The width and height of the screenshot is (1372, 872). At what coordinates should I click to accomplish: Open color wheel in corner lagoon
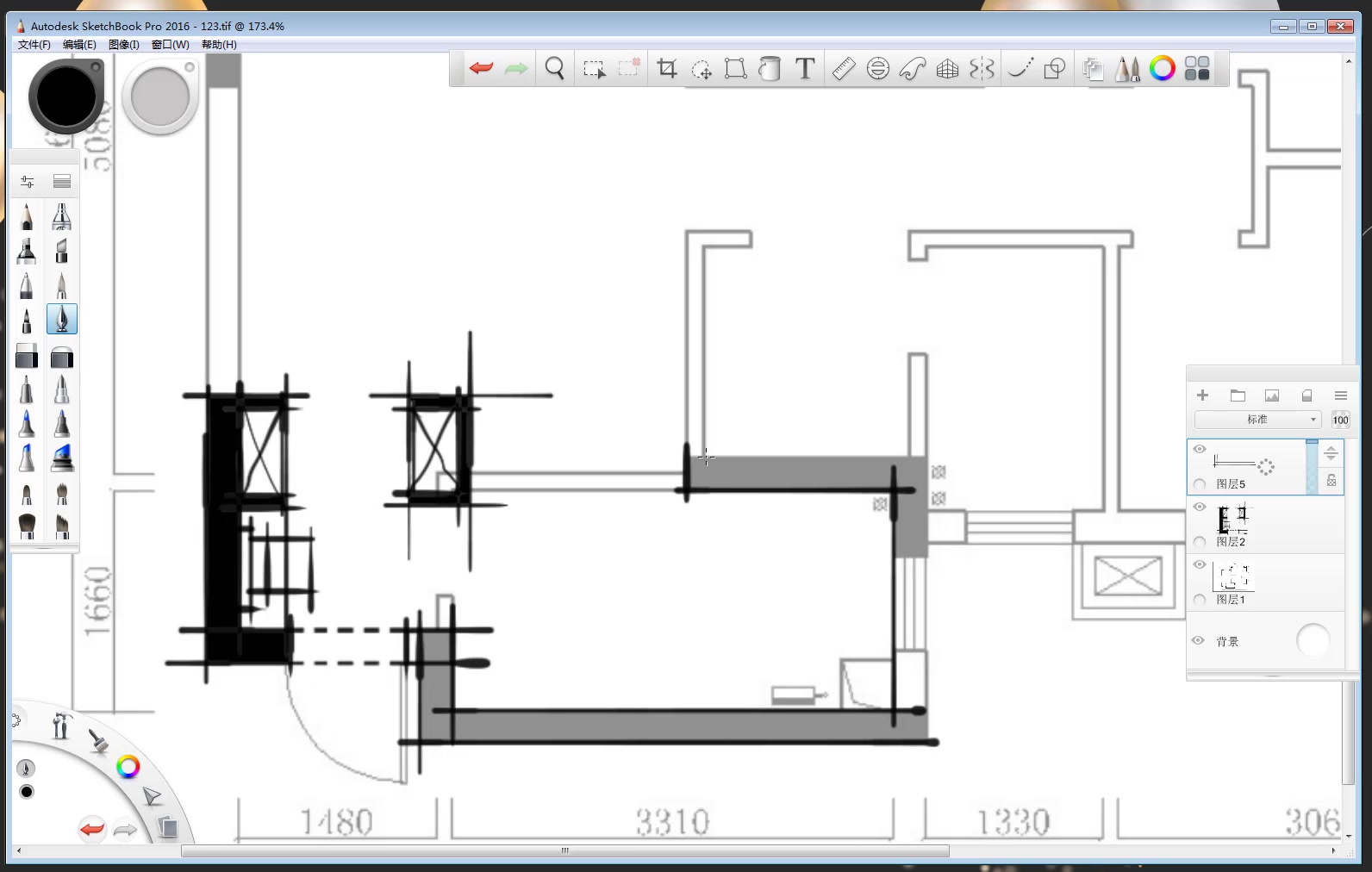click(128, 767)
